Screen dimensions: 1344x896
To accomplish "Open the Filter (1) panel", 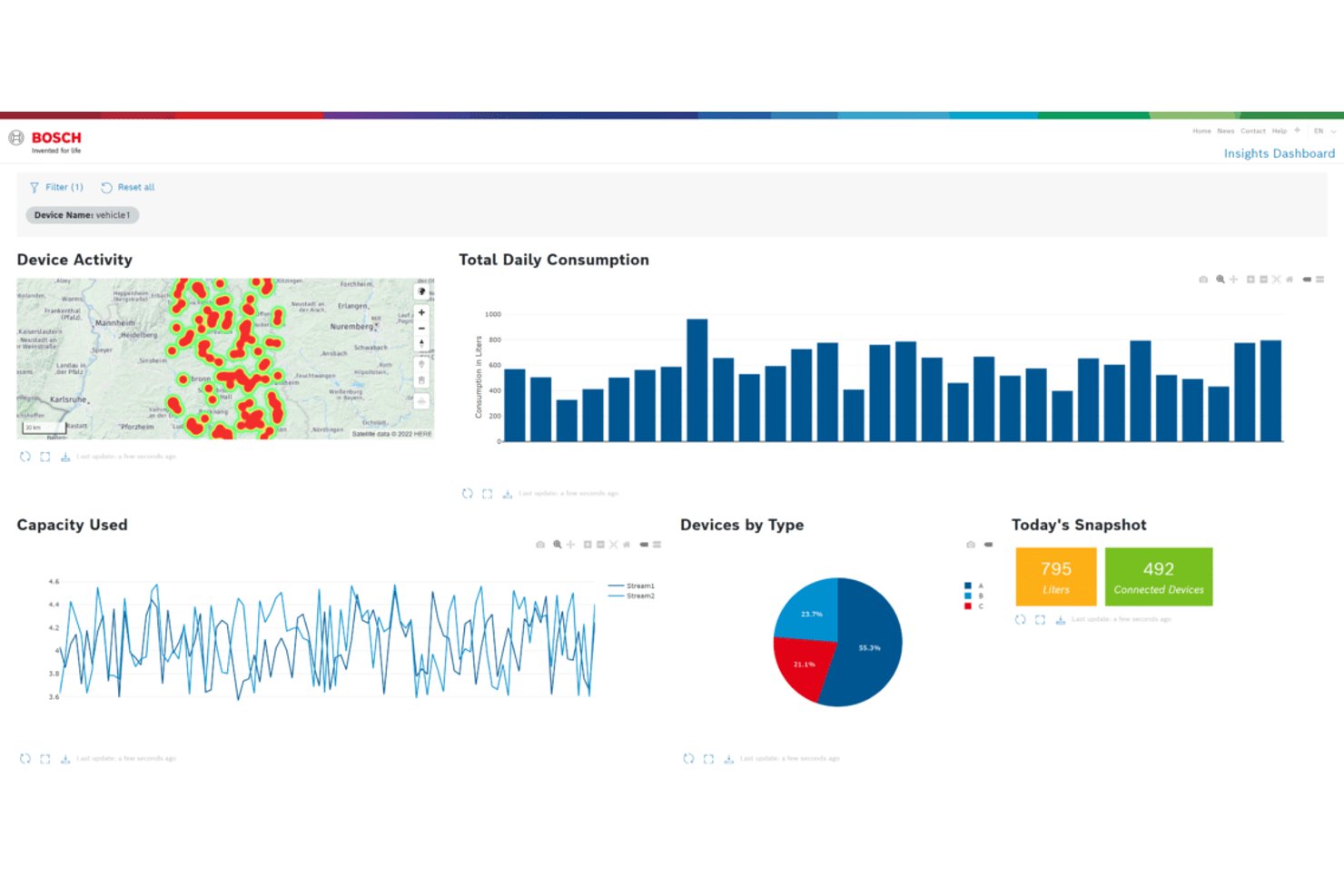I will coord(56,187).
